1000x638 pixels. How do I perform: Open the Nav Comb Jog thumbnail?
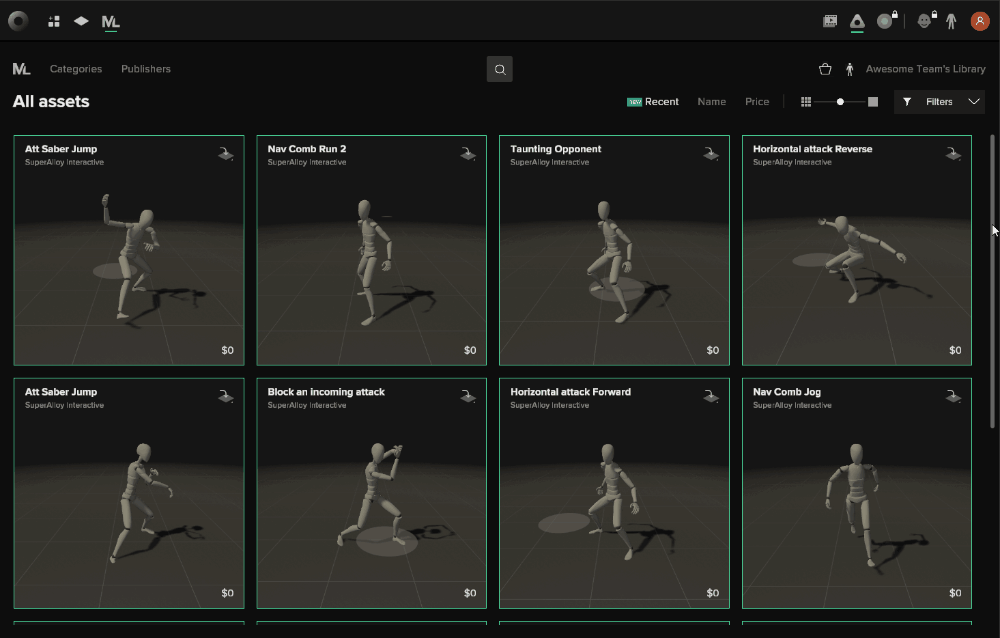(x=857, y=493)
